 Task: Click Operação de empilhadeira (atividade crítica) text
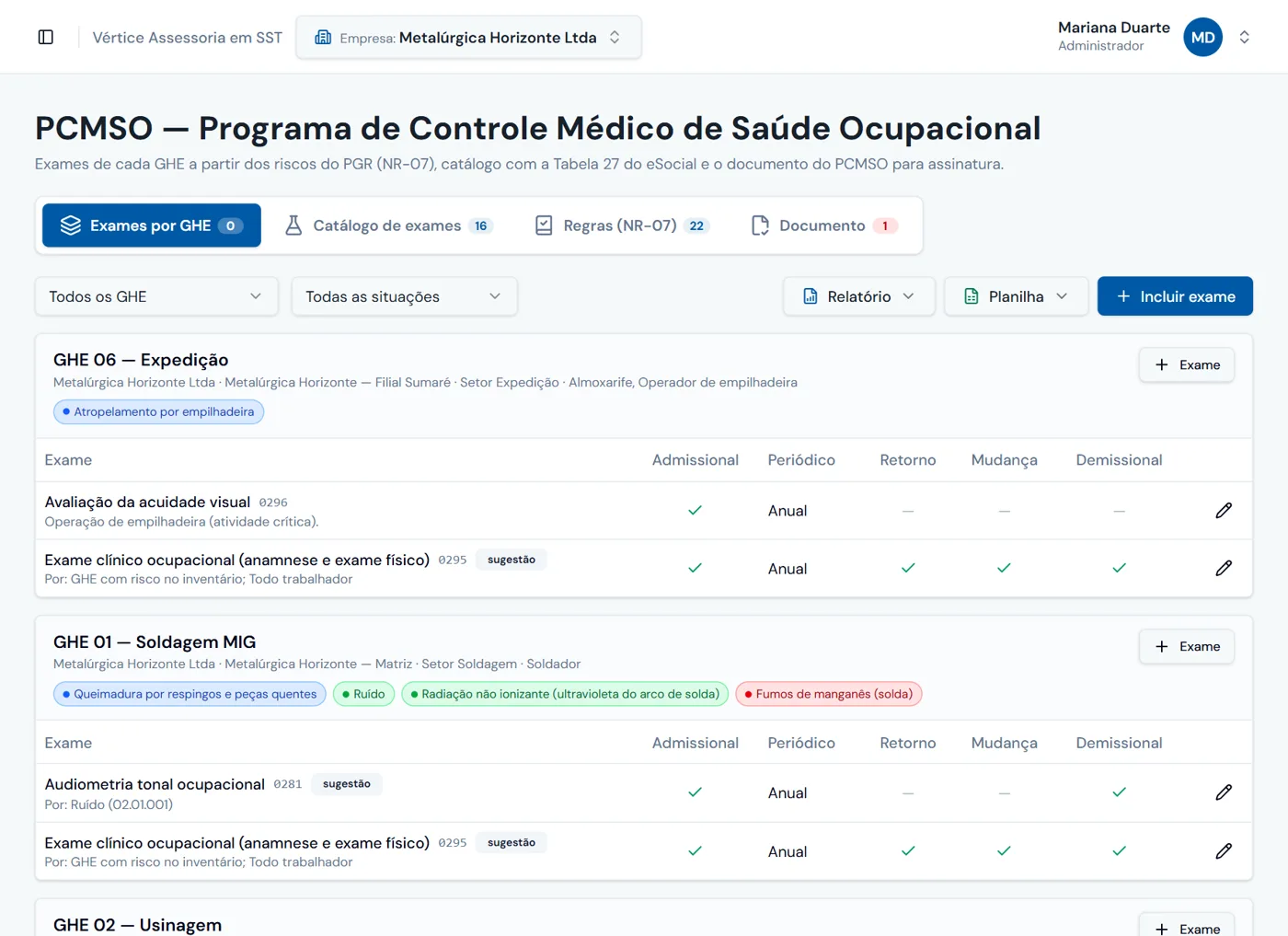(182, 522)
